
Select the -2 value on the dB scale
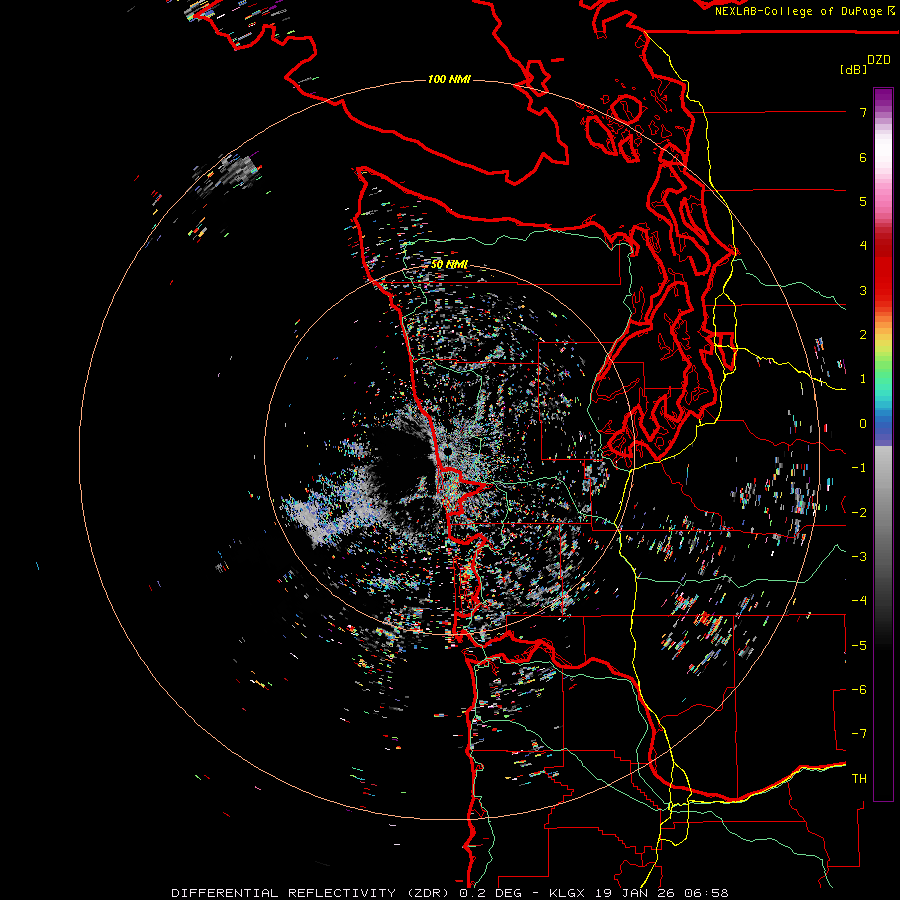(x=859, y=512)
